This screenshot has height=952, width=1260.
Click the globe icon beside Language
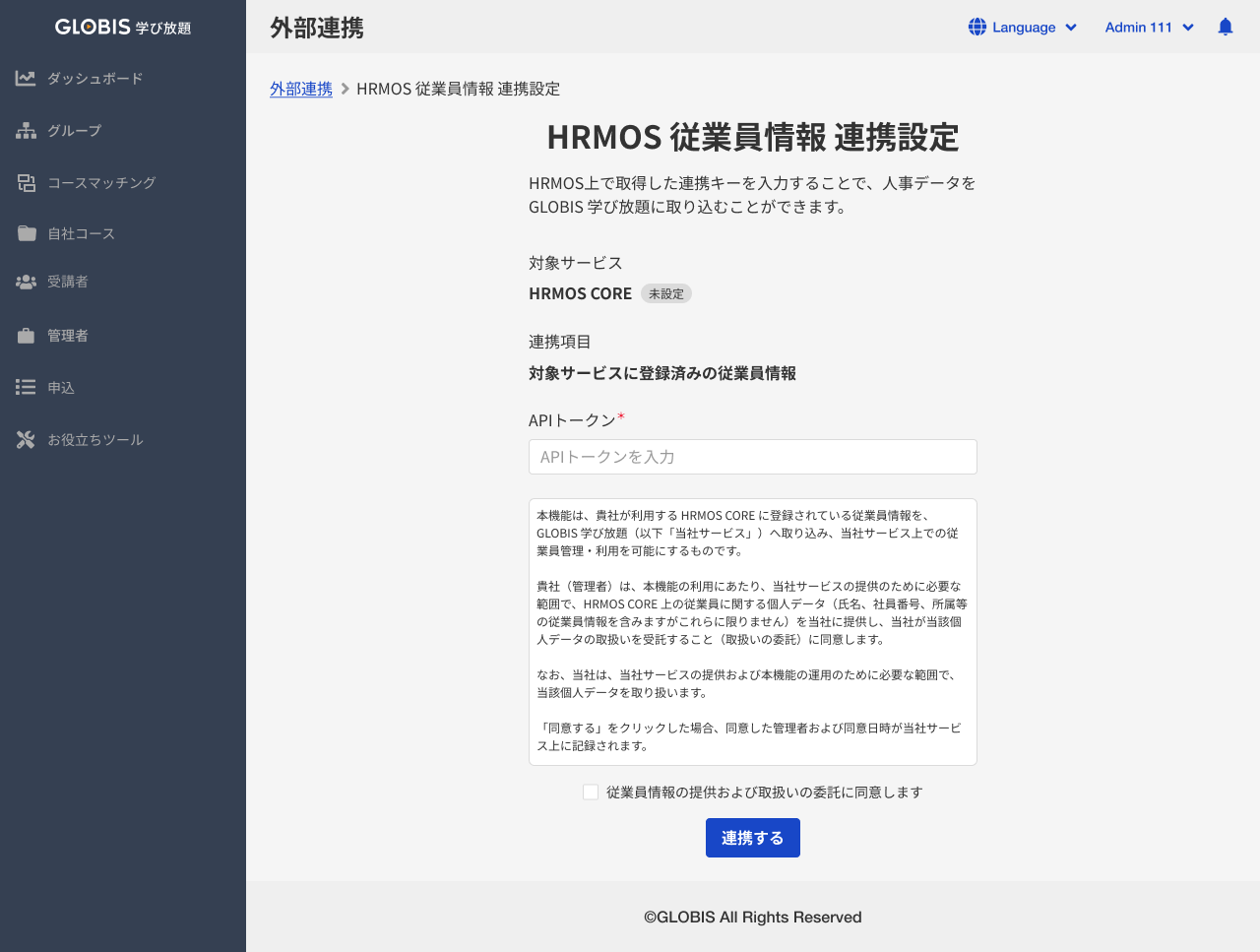point(976,28)
